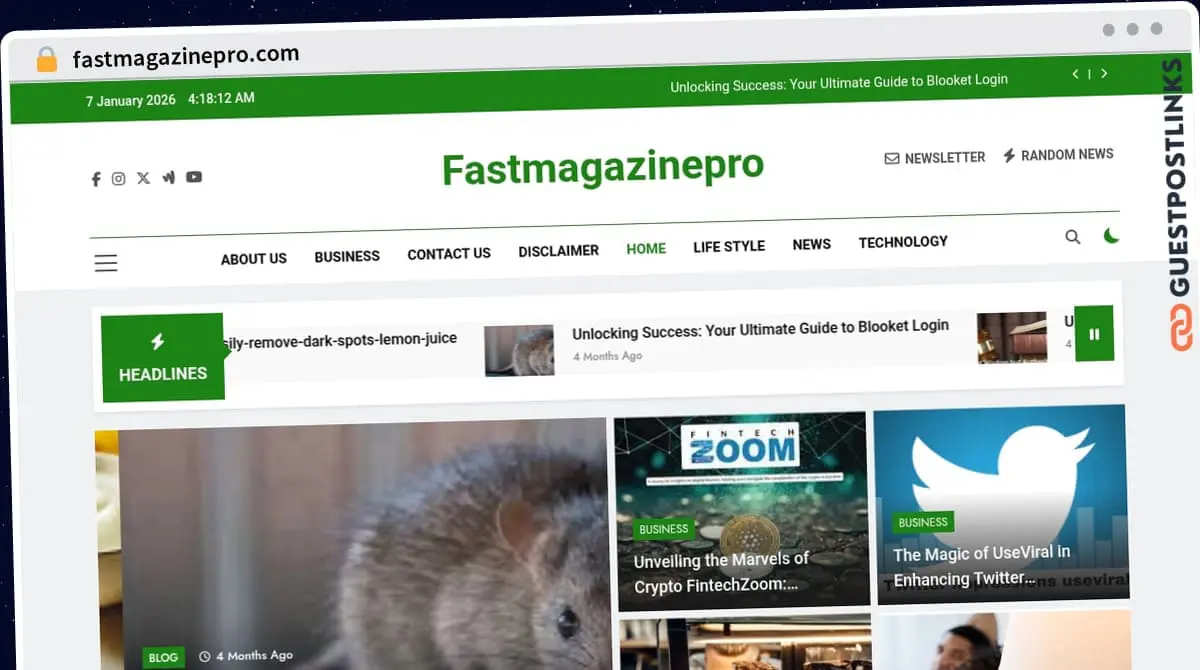This screenshot has width=1200, height=670.
Task: Go to previous top-bar news item
Action: (x=1076, y=74)
